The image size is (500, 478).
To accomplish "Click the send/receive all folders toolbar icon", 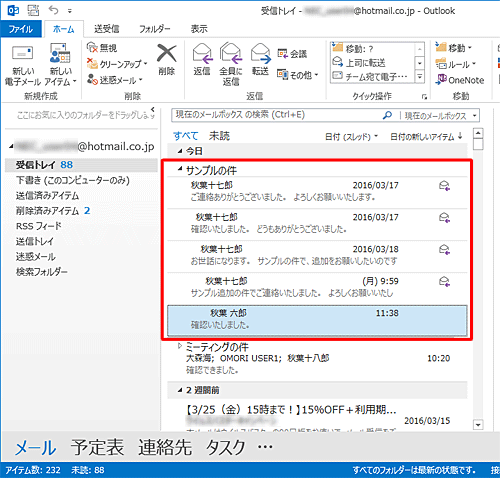I will [33, 10].
